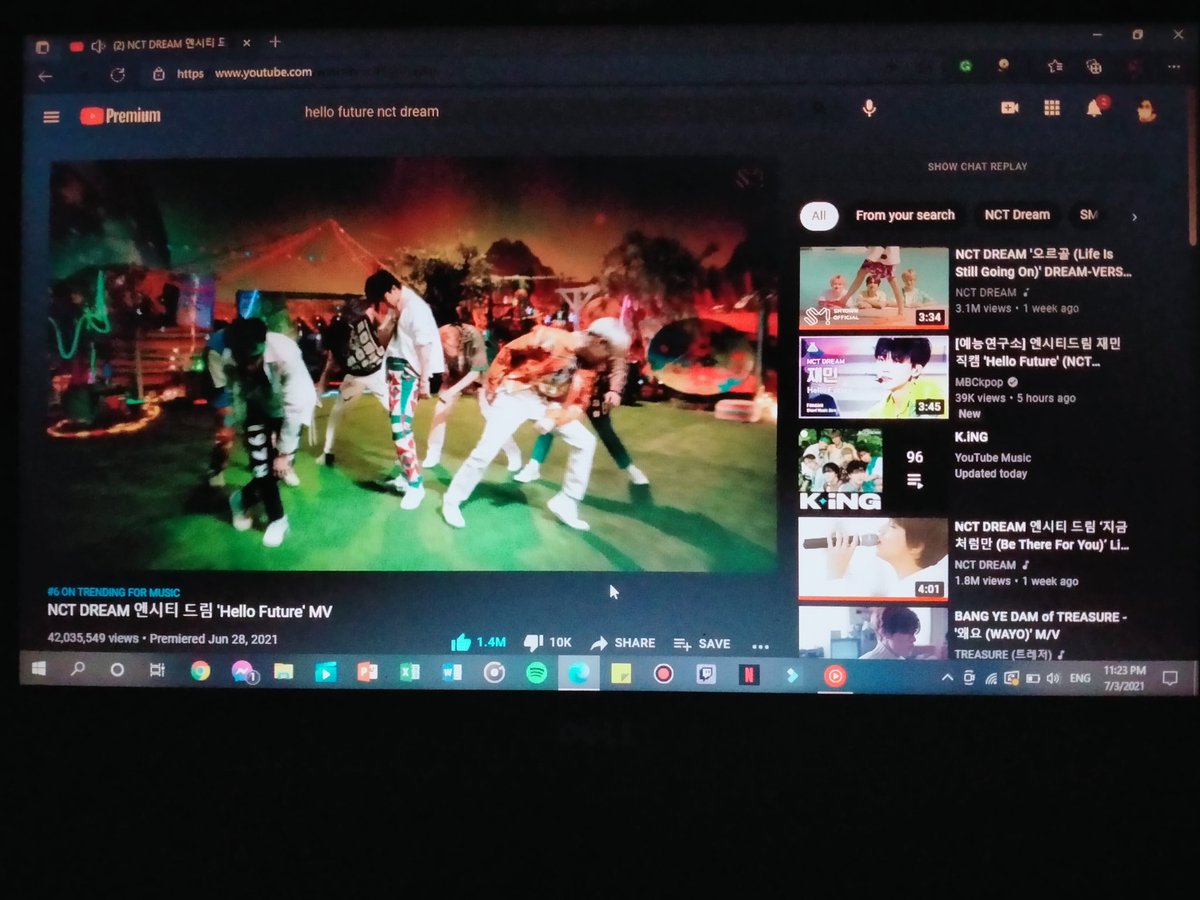Viewport: 1200px width, 900px height.
Task: Open PowerPoint from the taskbar
Action: (x=367, y=673)
